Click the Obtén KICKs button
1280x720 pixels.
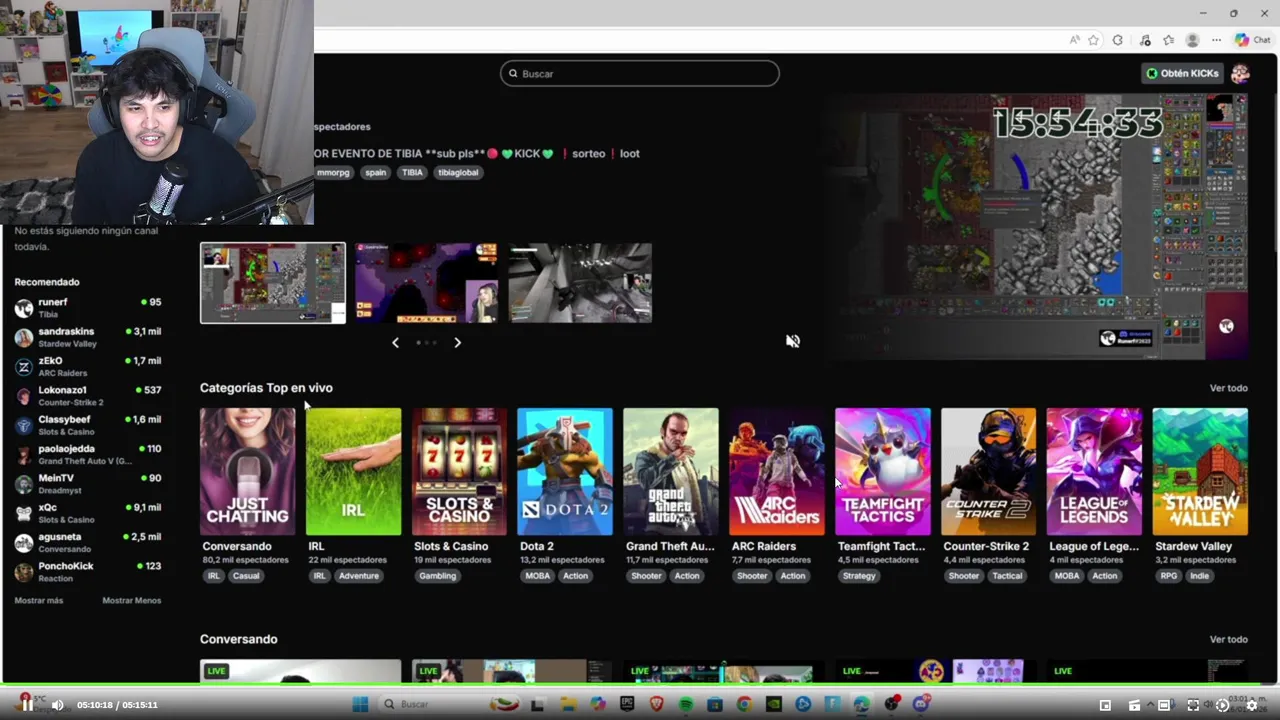coord(1182,73)
